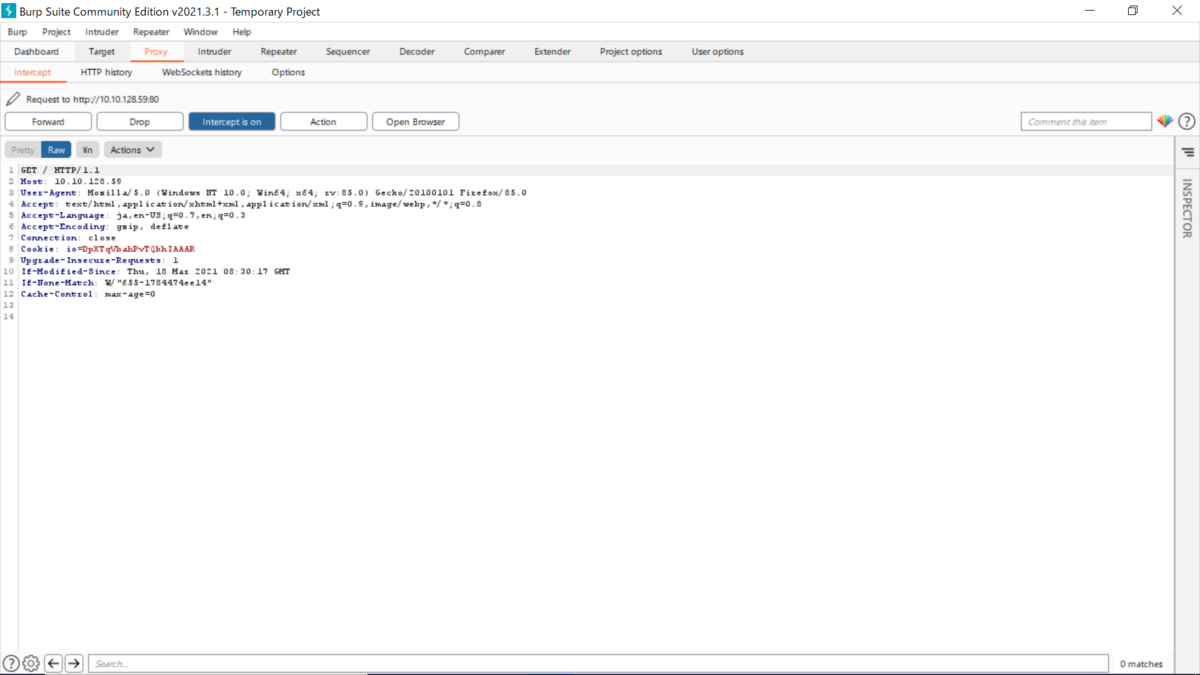Open the HTTP history sub-tab
Screen dimensions: 1200x675
tap(106, 72)
